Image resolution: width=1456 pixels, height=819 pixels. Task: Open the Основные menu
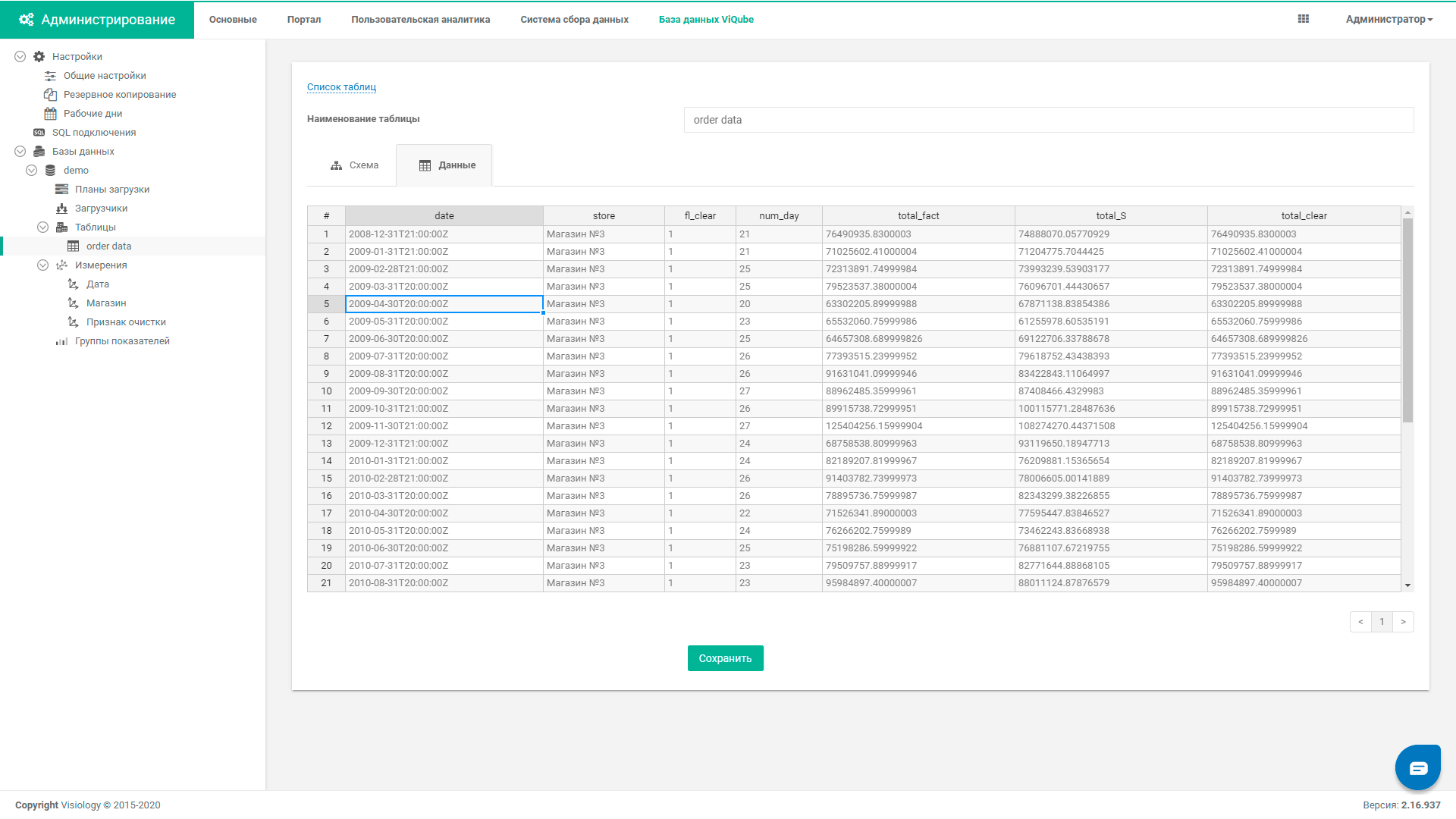233,20
